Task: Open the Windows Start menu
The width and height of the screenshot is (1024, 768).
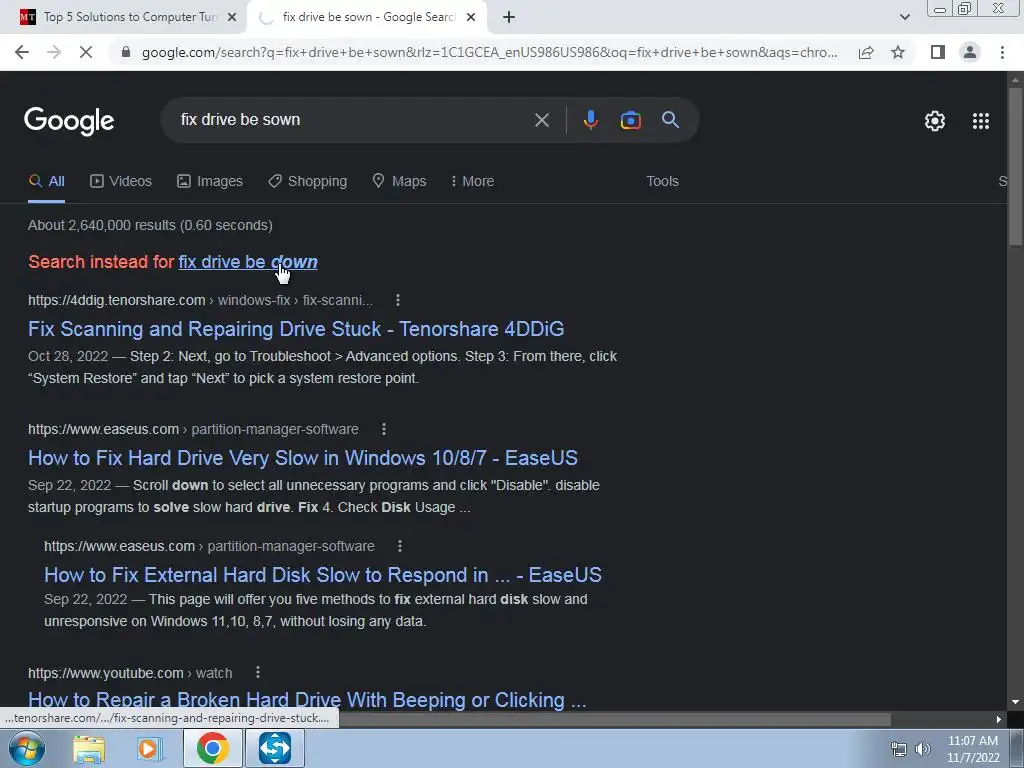Action: click(x=26, y=749)
